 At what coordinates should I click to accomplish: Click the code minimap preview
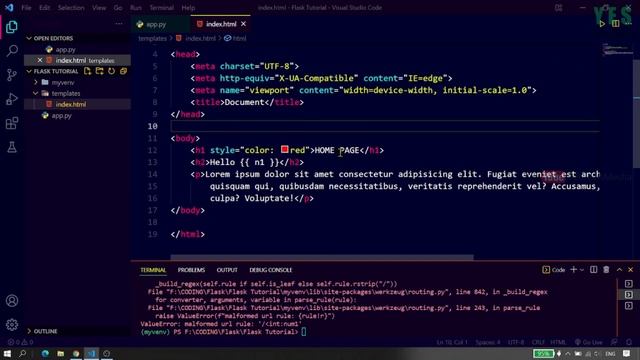[x=617, y=50]
